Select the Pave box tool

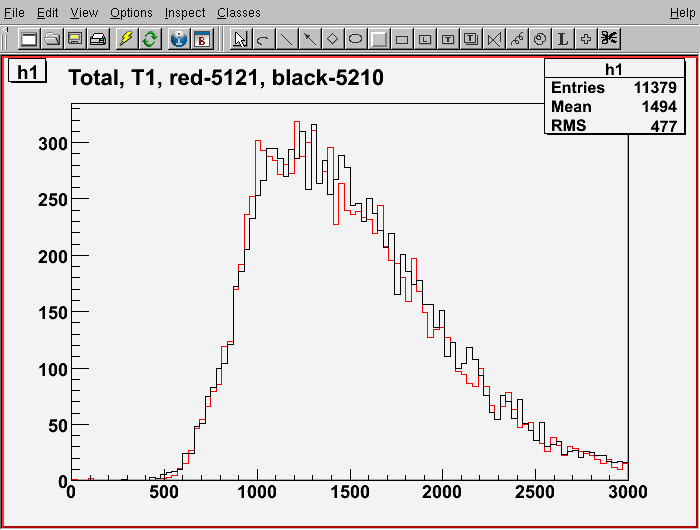click(x=402, y=39)
